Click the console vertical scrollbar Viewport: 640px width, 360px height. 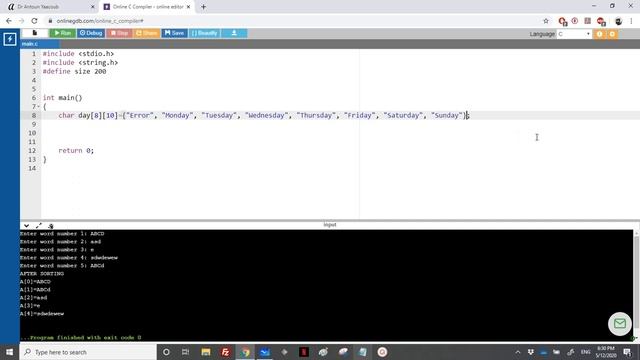pos(636,282)
